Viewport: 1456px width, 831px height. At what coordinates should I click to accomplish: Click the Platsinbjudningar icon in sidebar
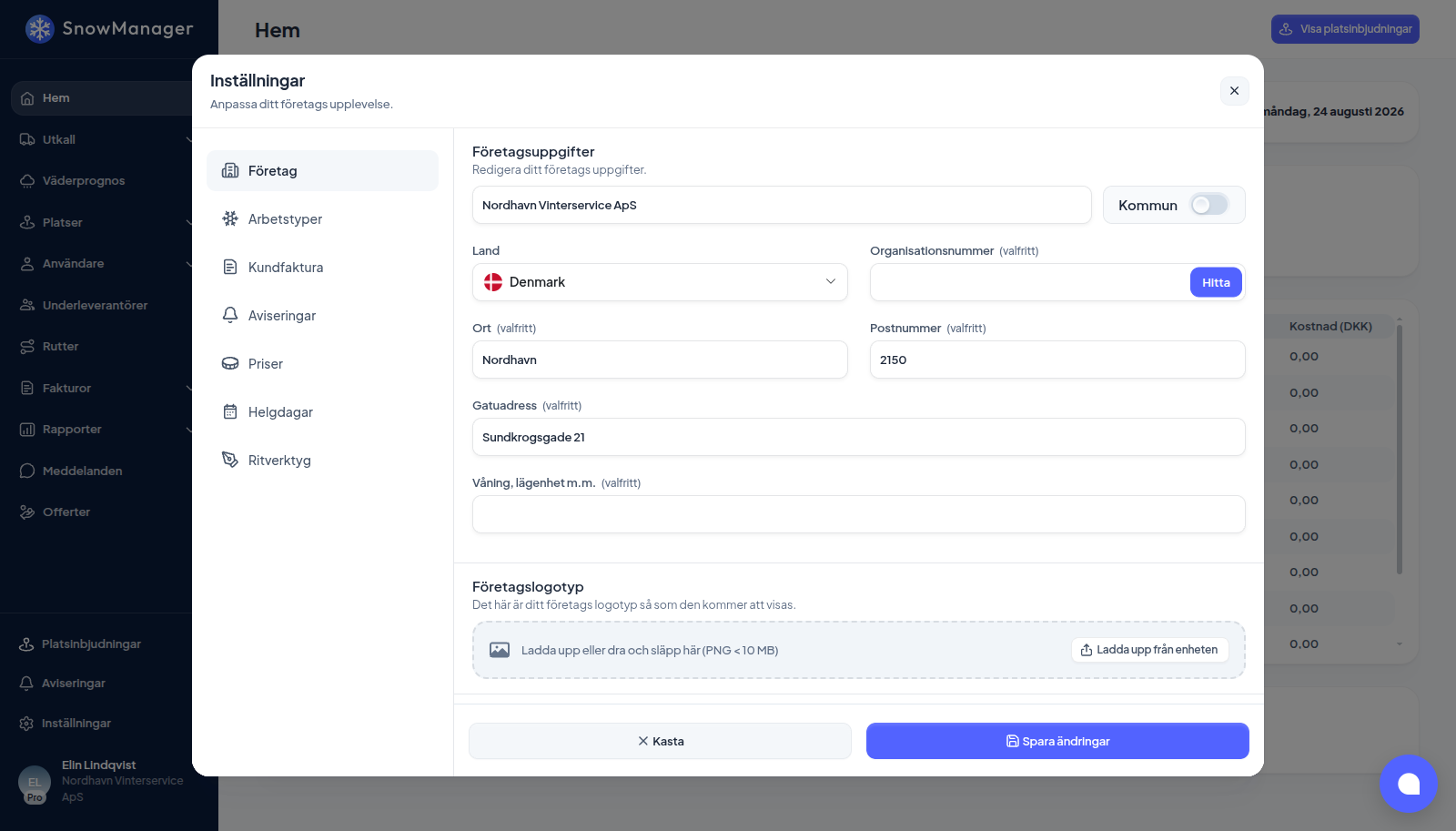point(26,644)
